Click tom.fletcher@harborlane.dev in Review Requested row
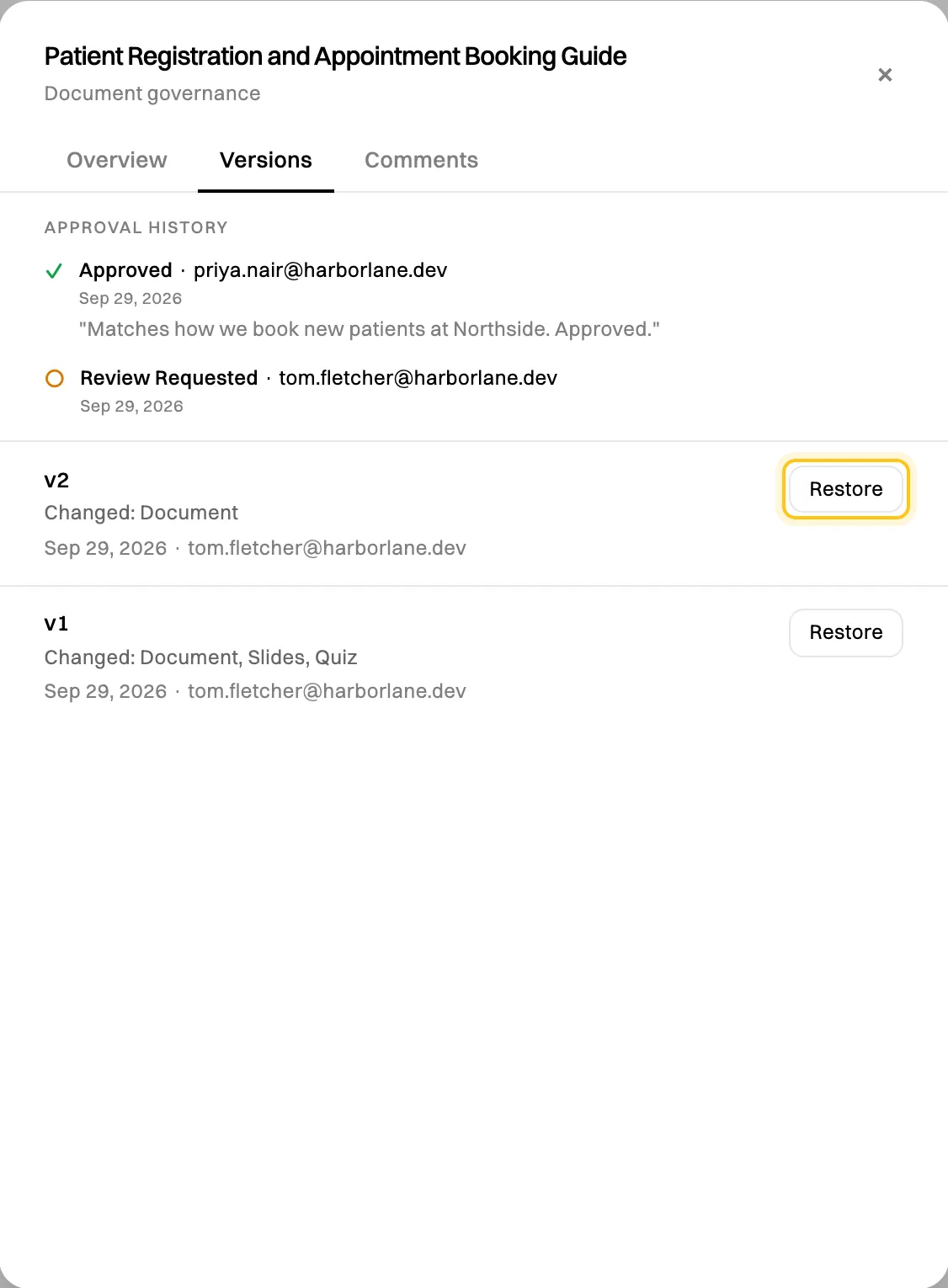Image resolution: width=948 pixels, height=1288 pixels. (x=418, y=378)
